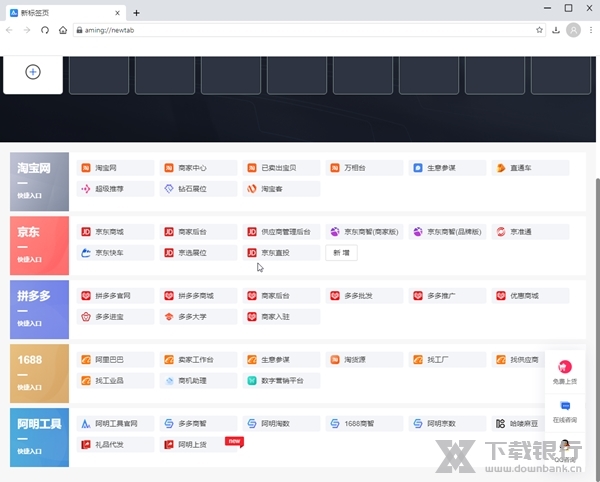The width and height of the screenshot is (600, 482).
Task: Open the 京准通 shortcut
Action: 530,232
